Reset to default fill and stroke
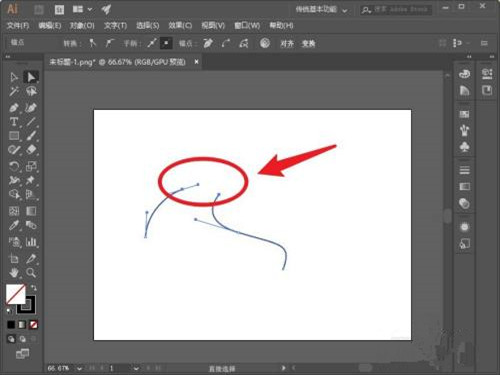Screen dimensions: 500x375 pos(9,311)
